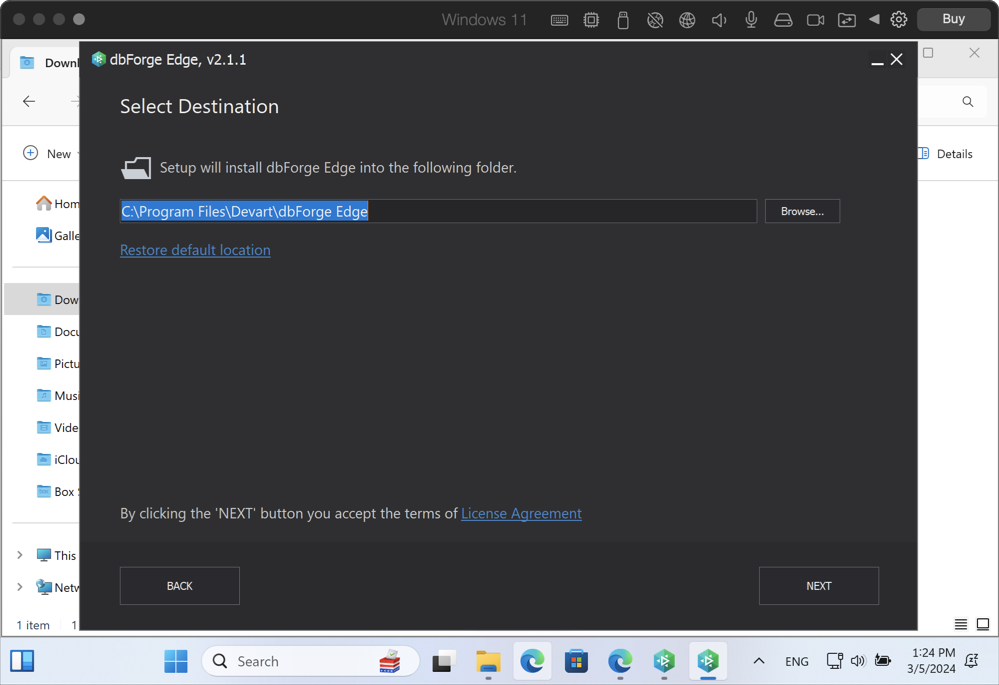Open Parallels settings gear
Image resolution: width=999 pixels, height=685 pixels.
(x=899, y=20)
